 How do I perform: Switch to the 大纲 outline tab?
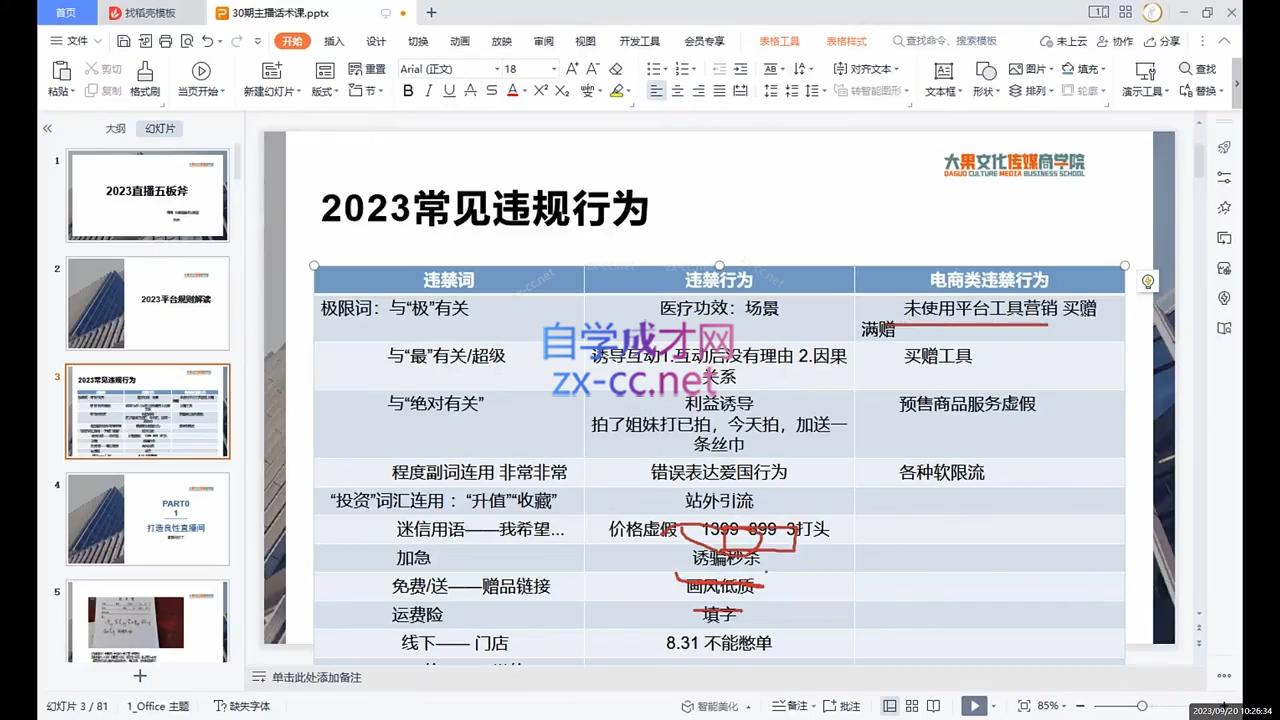116,129
